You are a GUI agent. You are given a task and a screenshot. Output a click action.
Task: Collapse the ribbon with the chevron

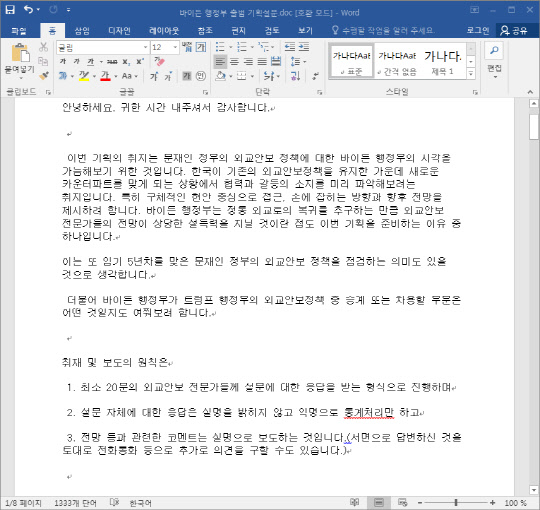coord(530,92)
